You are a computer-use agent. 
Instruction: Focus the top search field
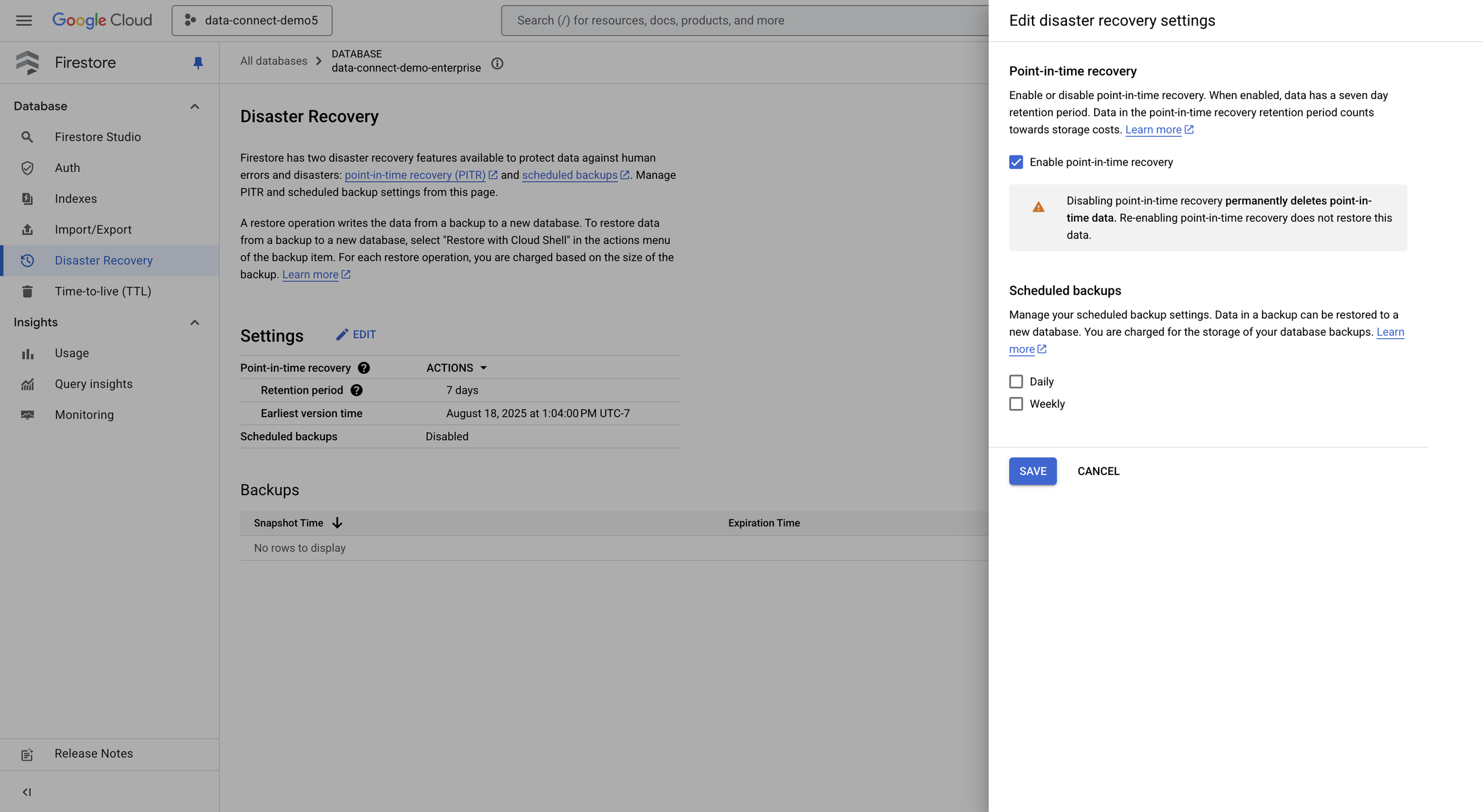tap(744, 20)
